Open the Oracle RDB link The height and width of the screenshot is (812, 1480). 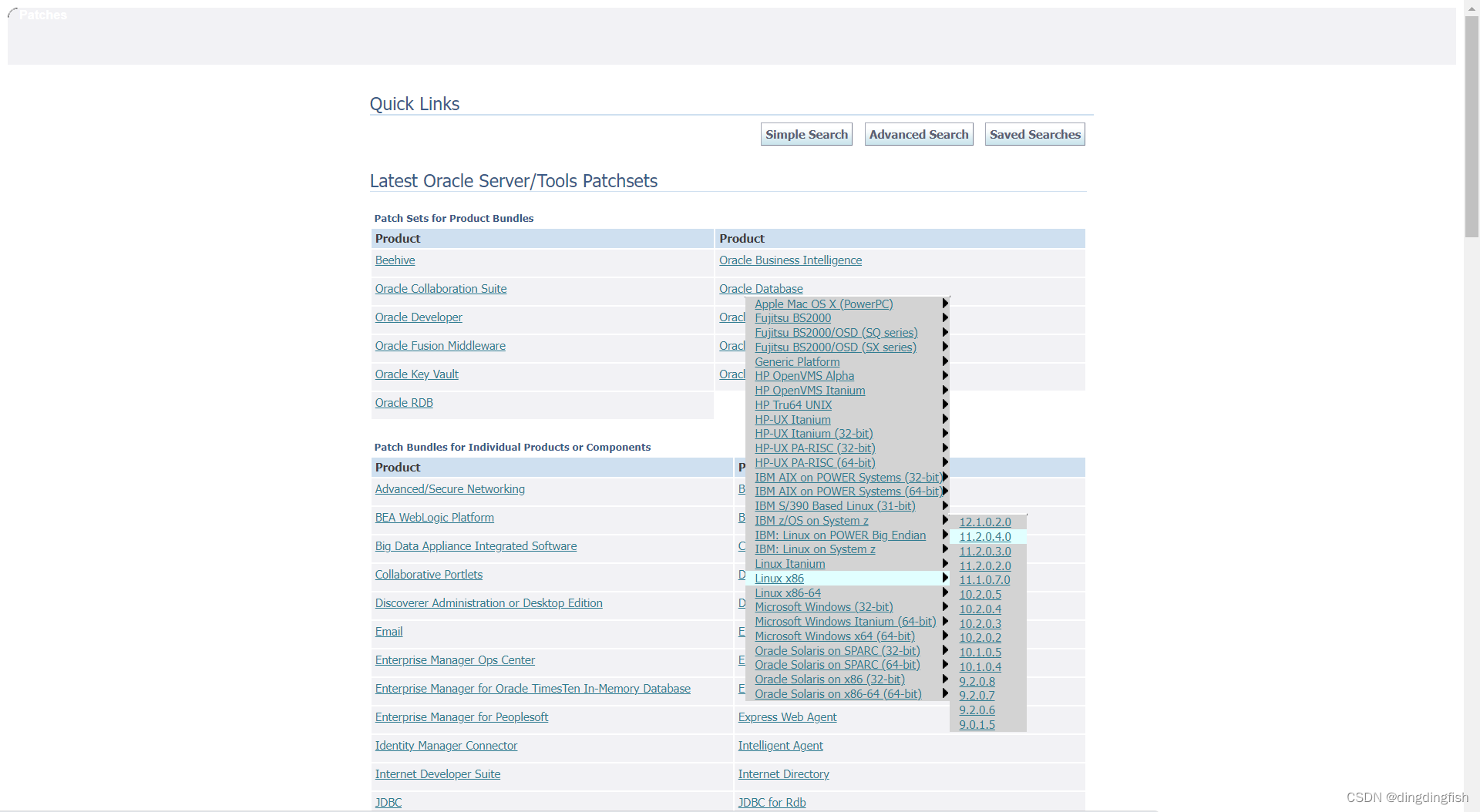[x=404, y=403]
